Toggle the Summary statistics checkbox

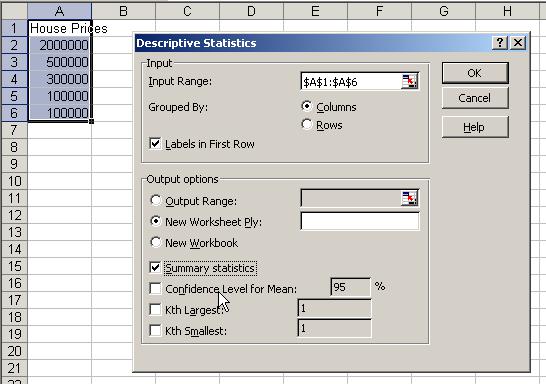point(155,268)
